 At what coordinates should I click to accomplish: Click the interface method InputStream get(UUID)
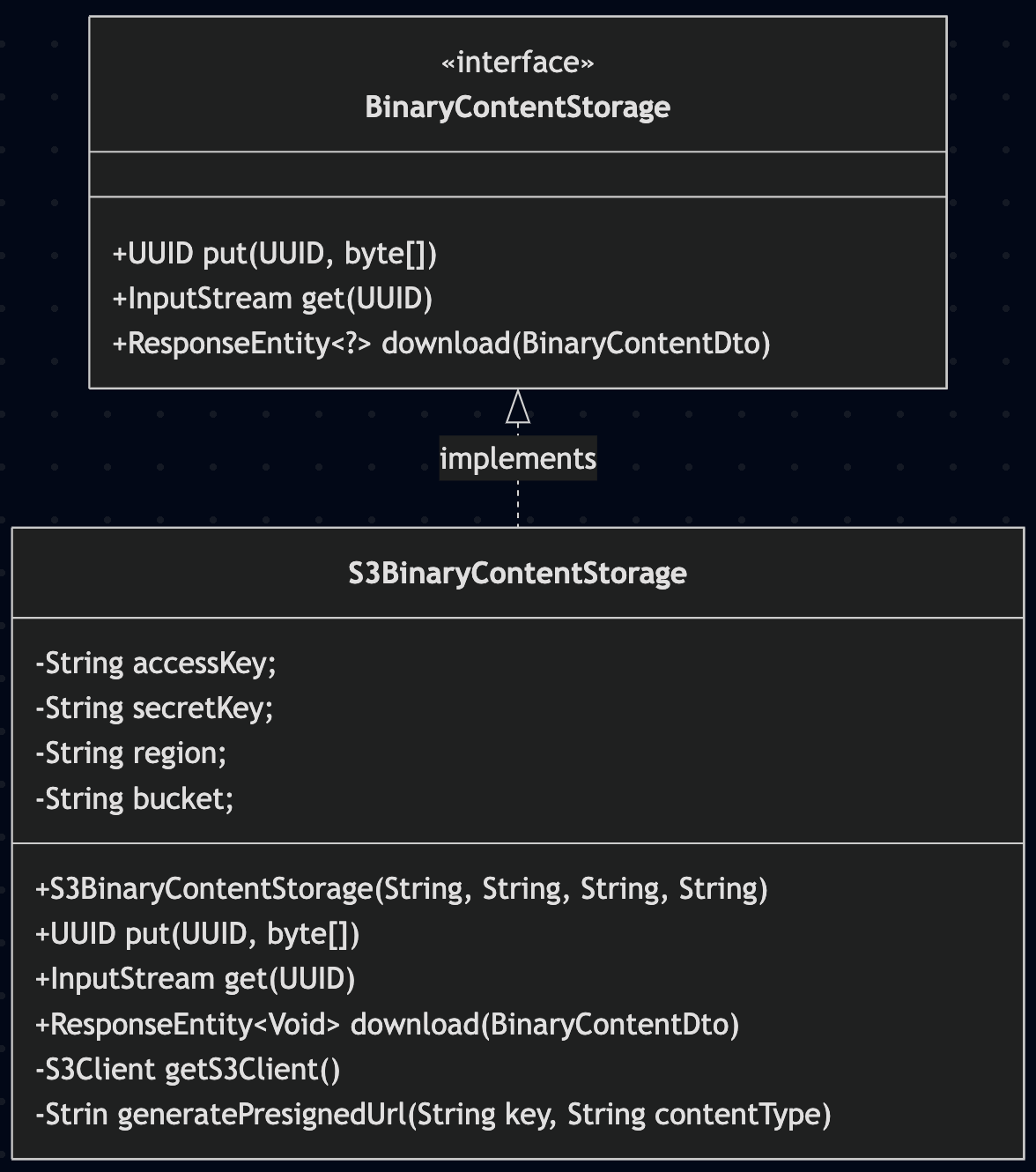click(272, 299)
